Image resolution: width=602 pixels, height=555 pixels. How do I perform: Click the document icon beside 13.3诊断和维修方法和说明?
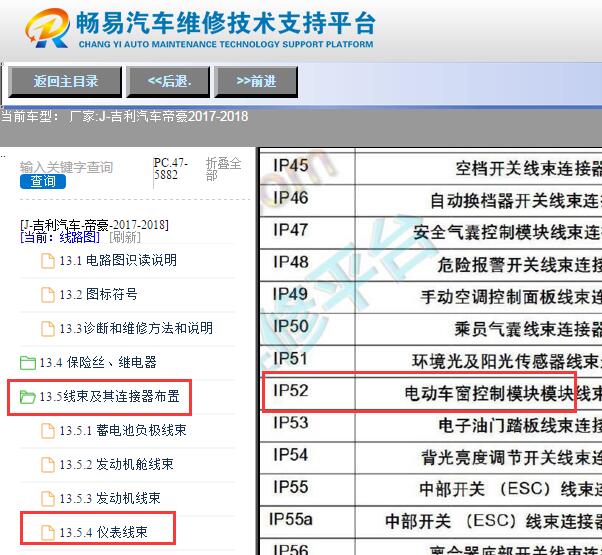click(48, 329)
